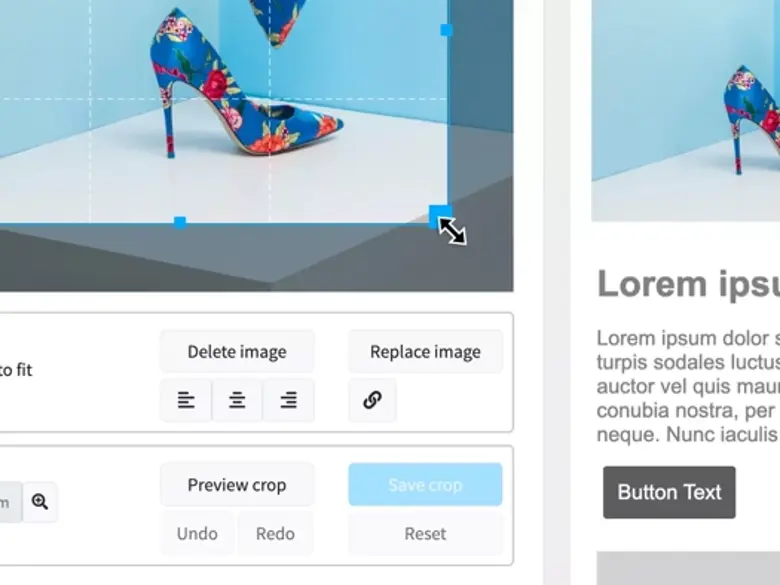Open the link chain icon
The width and height of the screenshot is (780, 585).
pos(372,400)
